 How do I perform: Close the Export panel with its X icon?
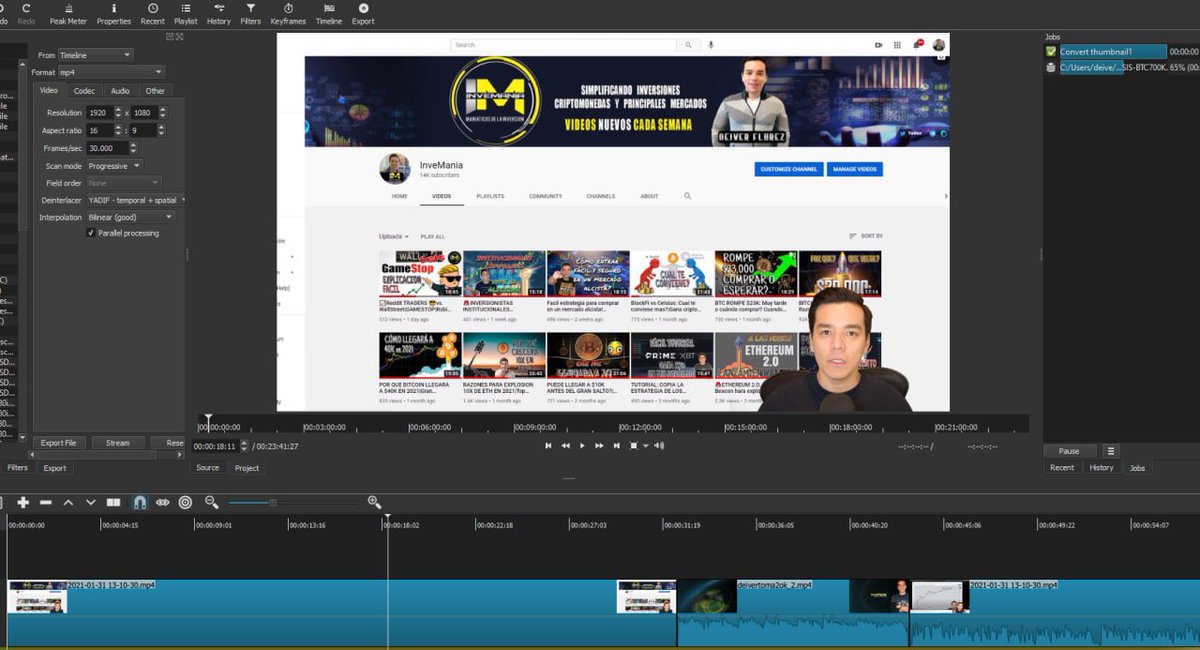tap(179, 36)
